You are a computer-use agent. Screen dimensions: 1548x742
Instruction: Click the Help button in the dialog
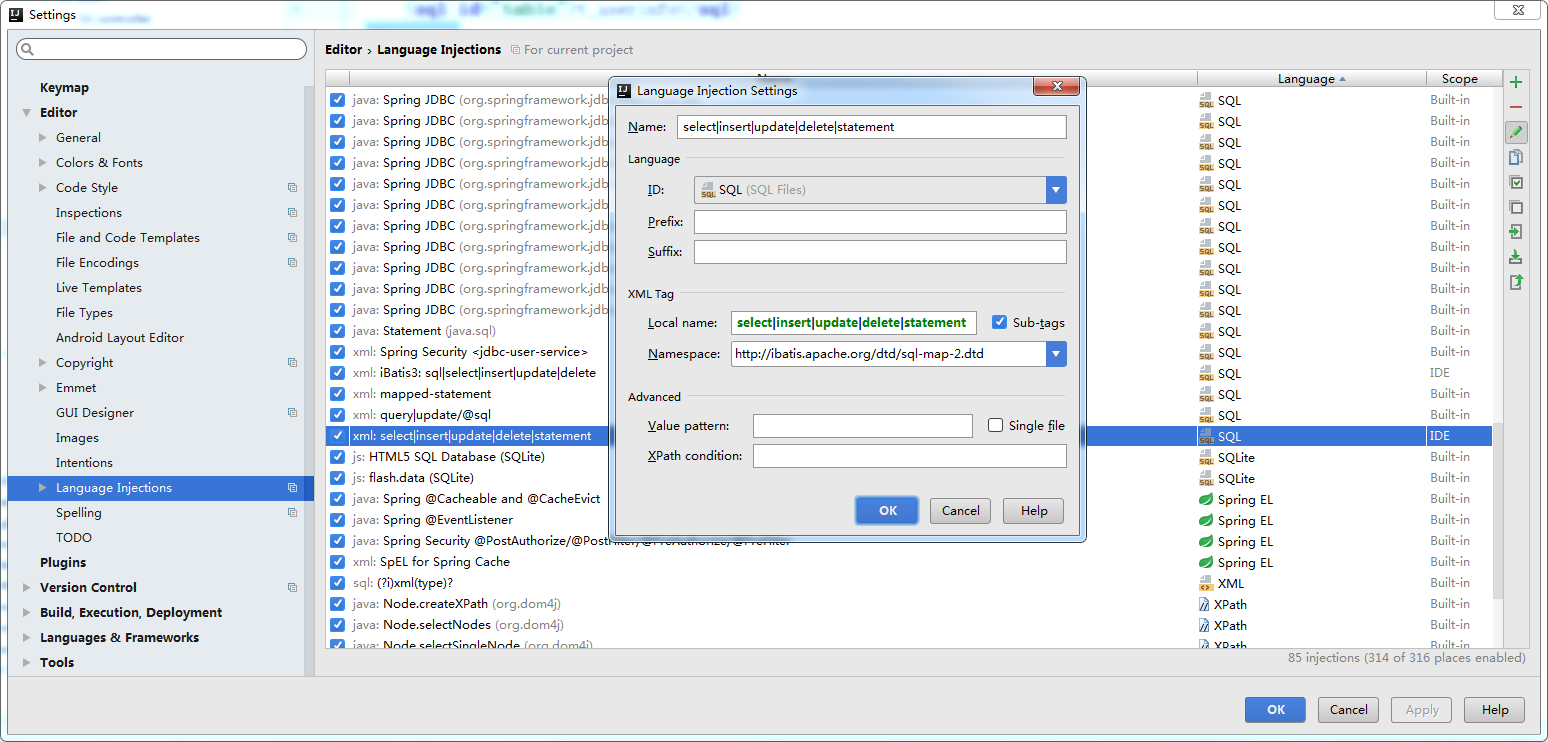coord(1033,510)
